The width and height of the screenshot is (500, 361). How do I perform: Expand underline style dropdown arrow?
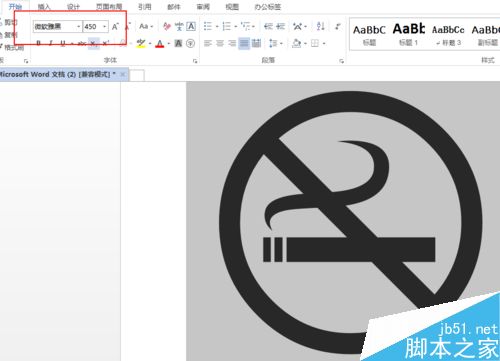point(71,43)
